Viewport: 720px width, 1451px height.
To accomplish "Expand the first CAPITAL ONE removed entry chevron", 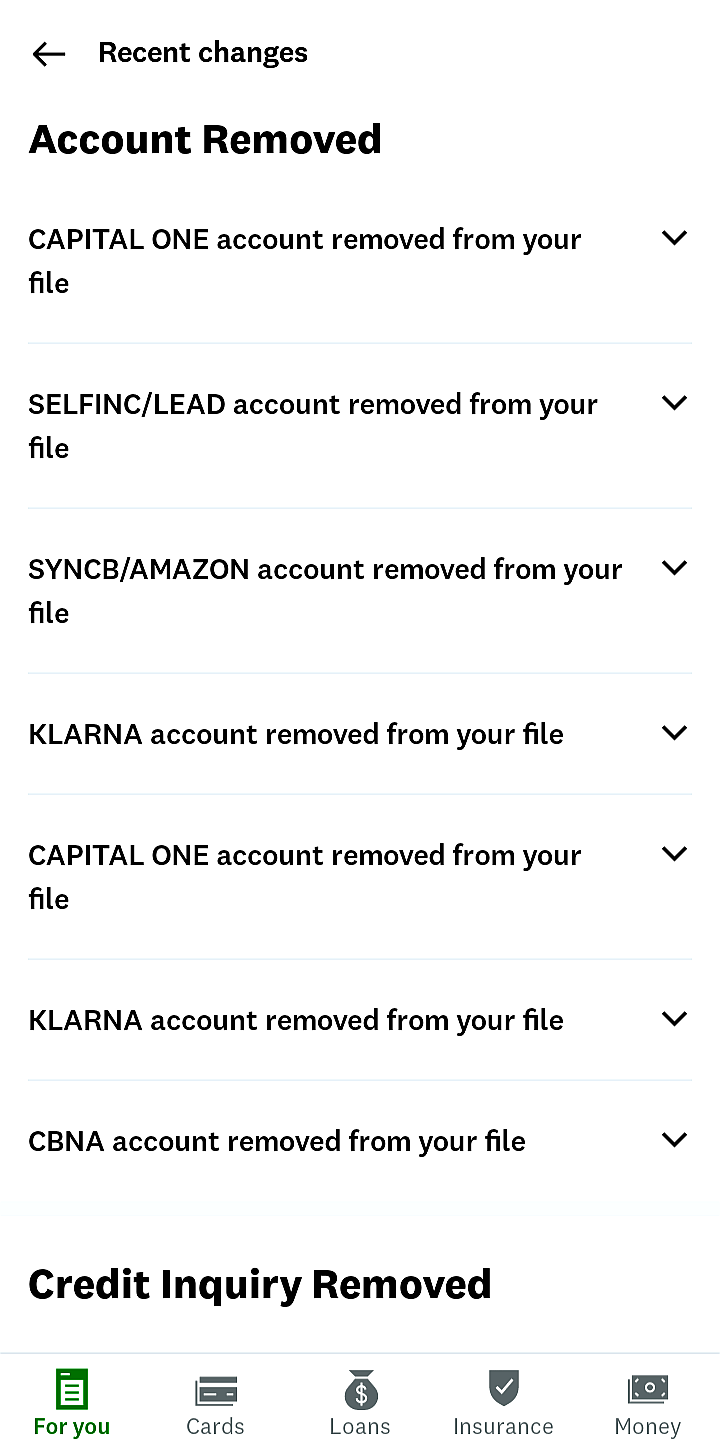I will (675, 238).
